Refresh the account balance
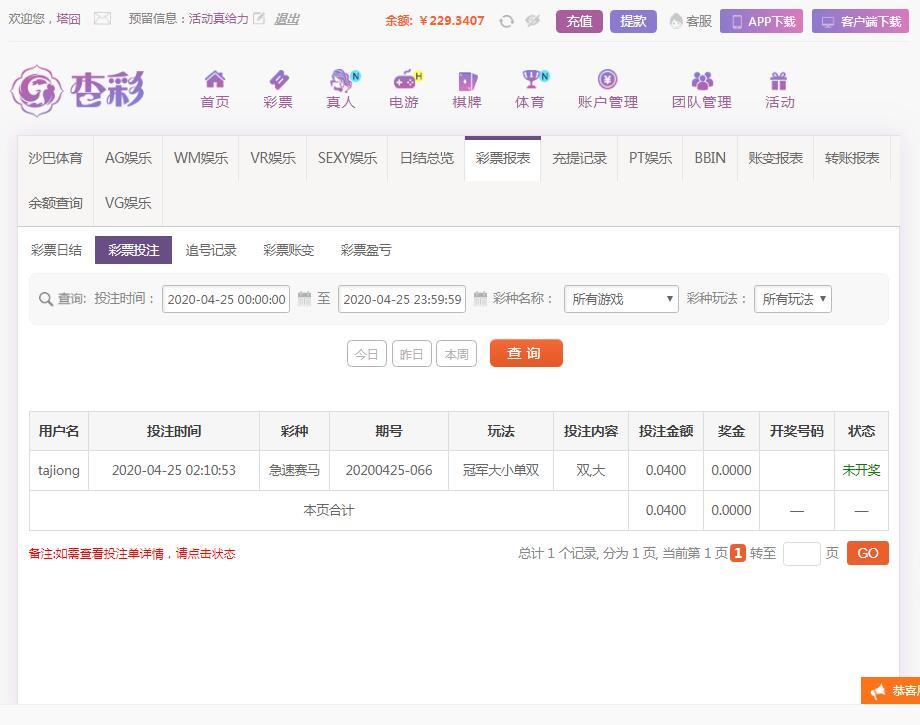This screenshot has width=920, height=725. pos(507,21)
